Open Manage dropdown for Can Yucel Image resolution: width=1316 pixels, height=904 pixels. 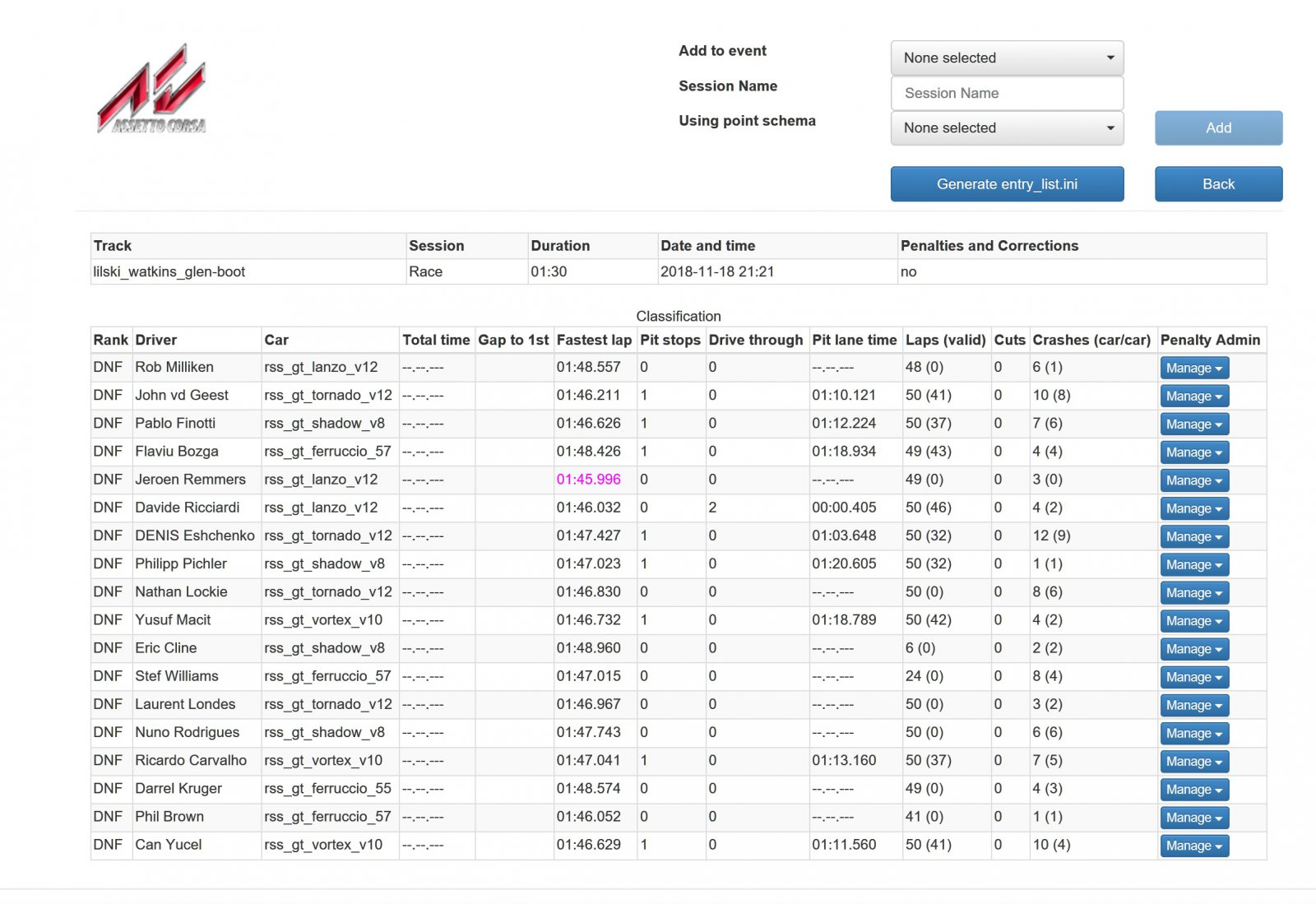(1193, 846)
